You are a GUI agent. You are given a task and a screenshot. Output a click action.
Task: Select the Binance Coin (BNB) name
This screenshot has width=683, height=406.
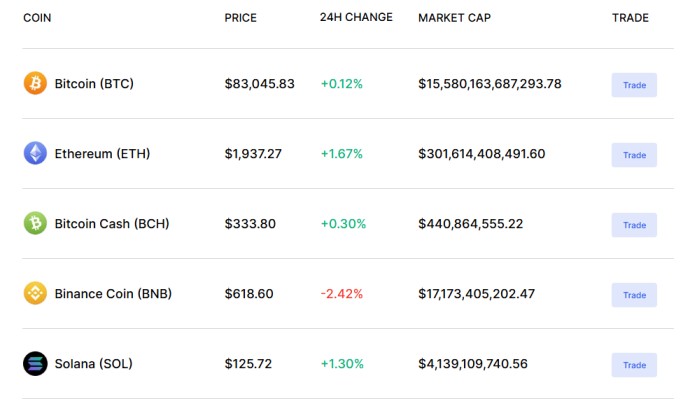click(x=113, y=294)
